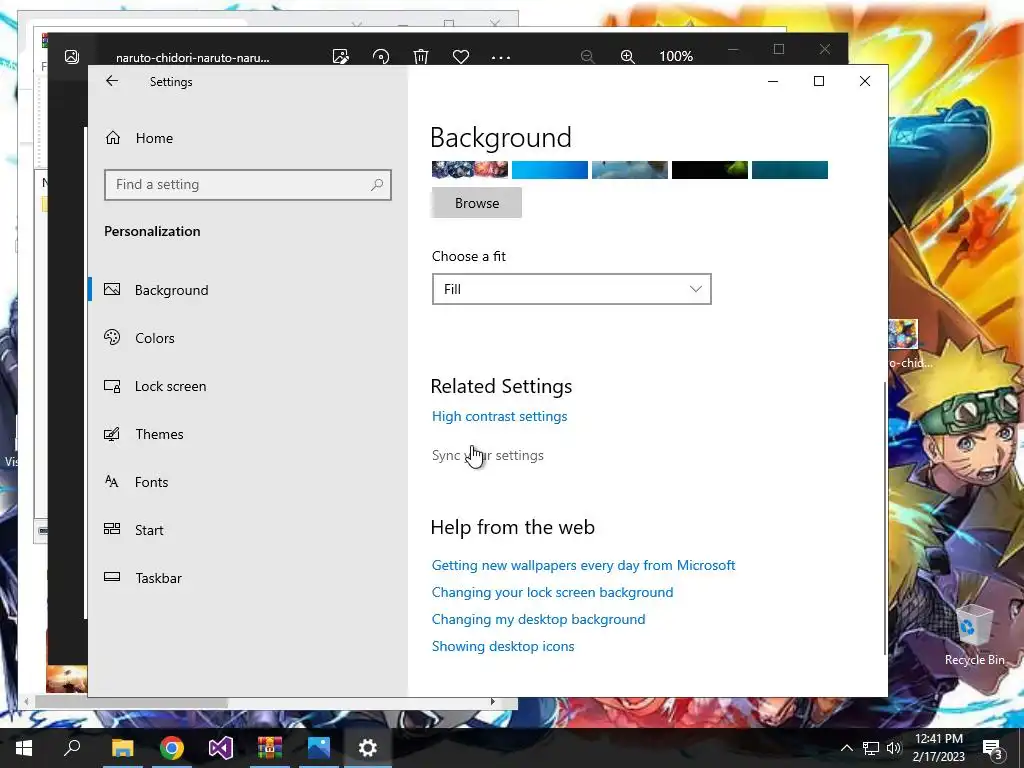Open the notification center

(993, 749)
